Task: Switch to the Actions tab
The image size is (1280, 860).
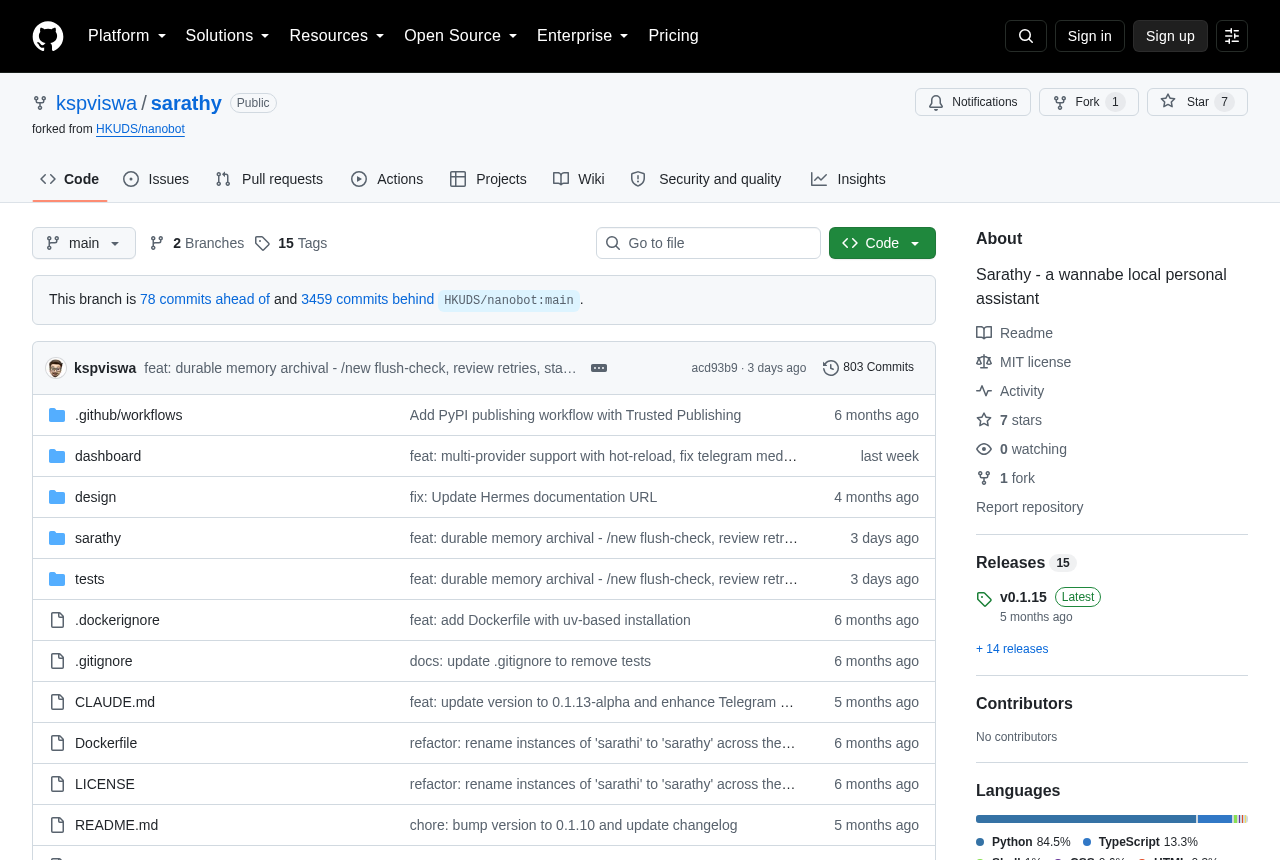Action: click(387, 179)
